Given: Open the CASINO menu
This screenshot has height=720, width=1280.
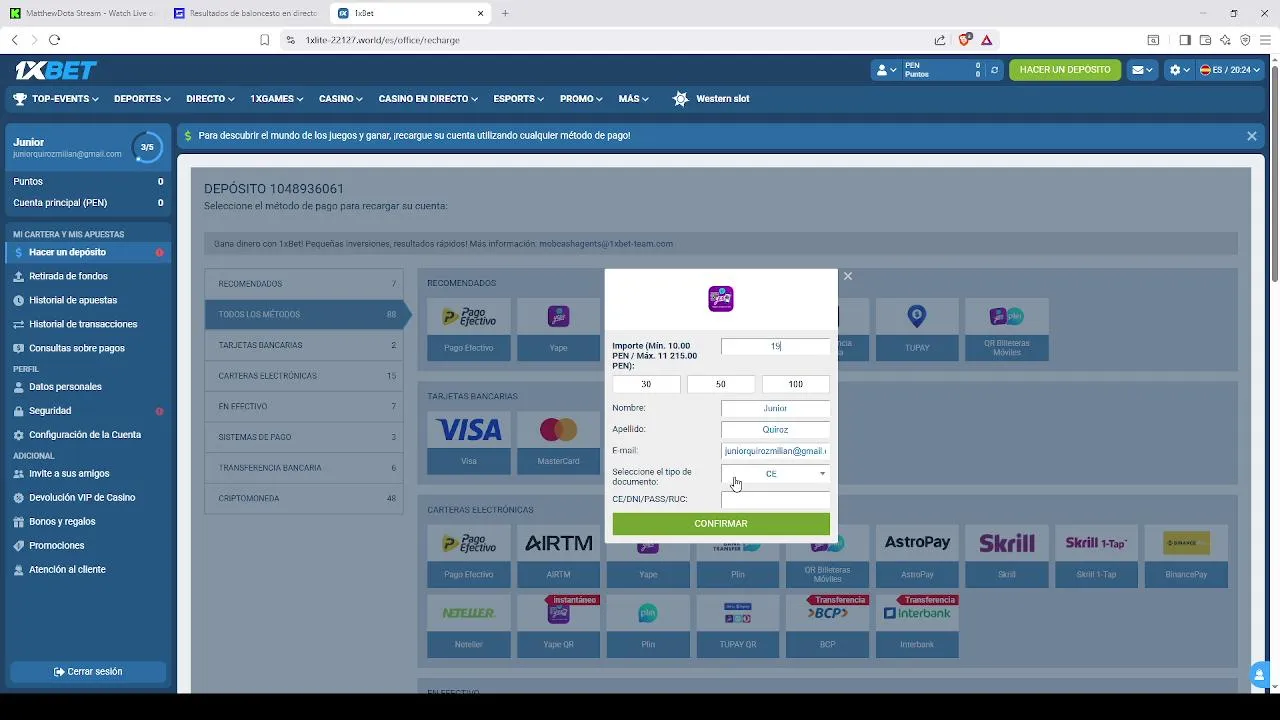Looking at the screenshot, I should pos(342,99).
